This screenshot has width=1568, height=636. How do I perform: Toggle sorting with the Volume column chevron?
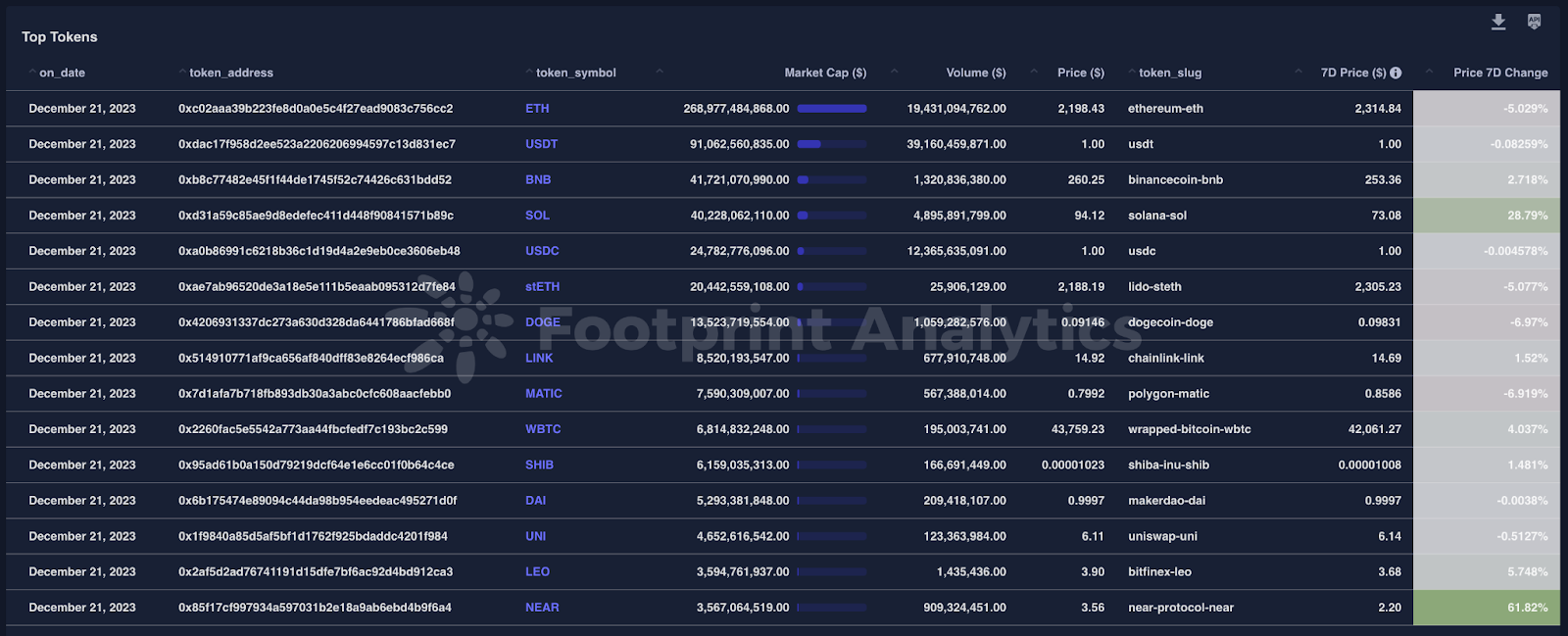tap(1034, 71)
